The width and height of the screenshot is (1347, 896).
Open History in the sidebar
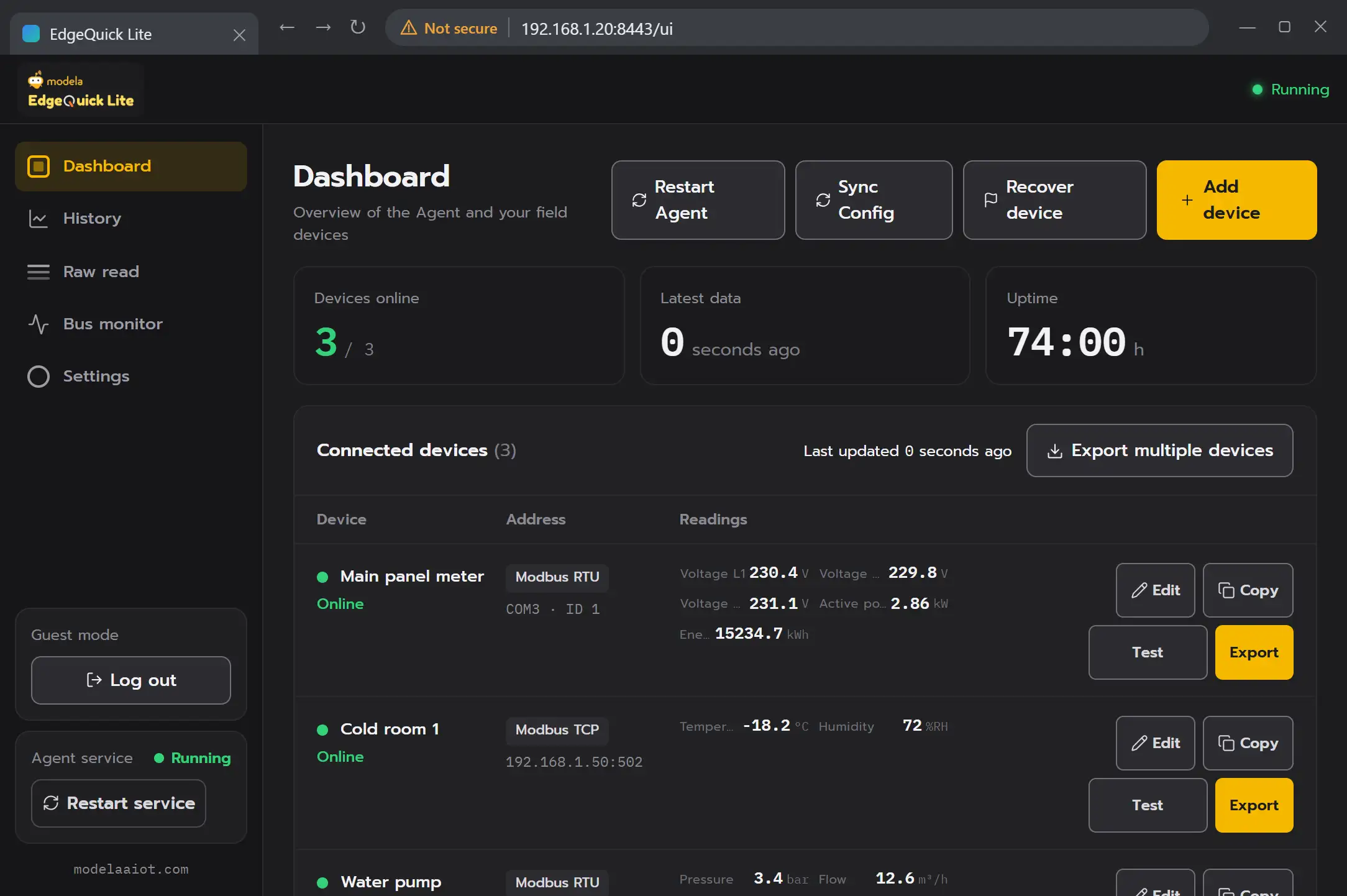tap(131, 219)
